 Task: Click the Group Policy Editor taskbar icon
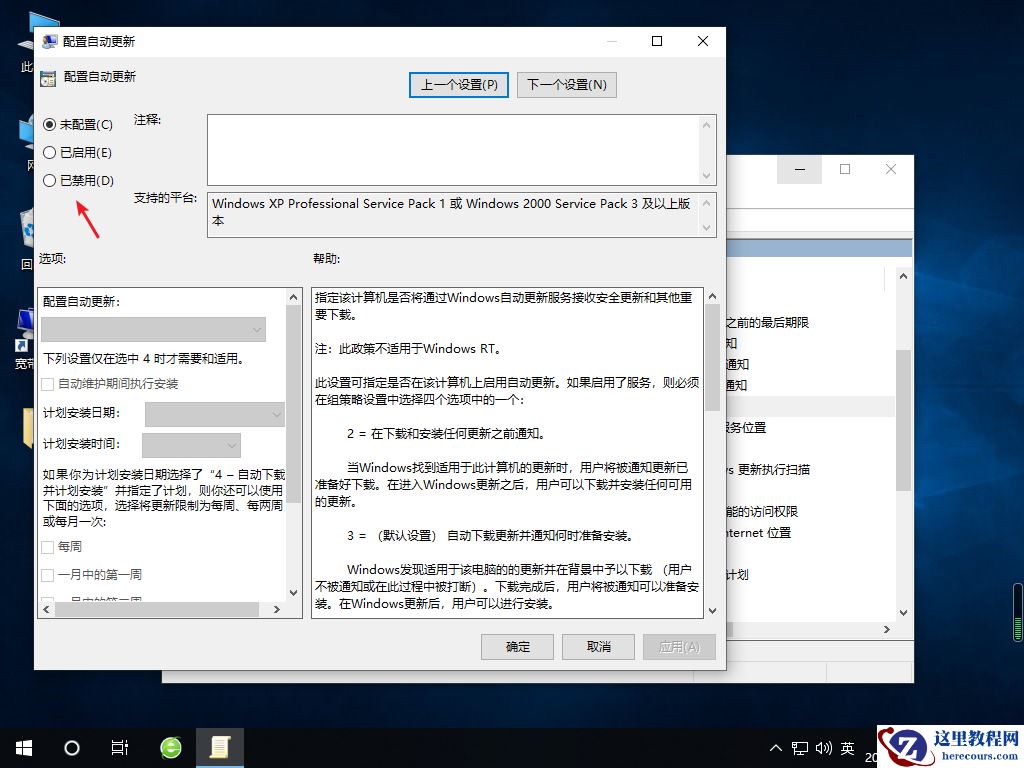click(220, 747)
